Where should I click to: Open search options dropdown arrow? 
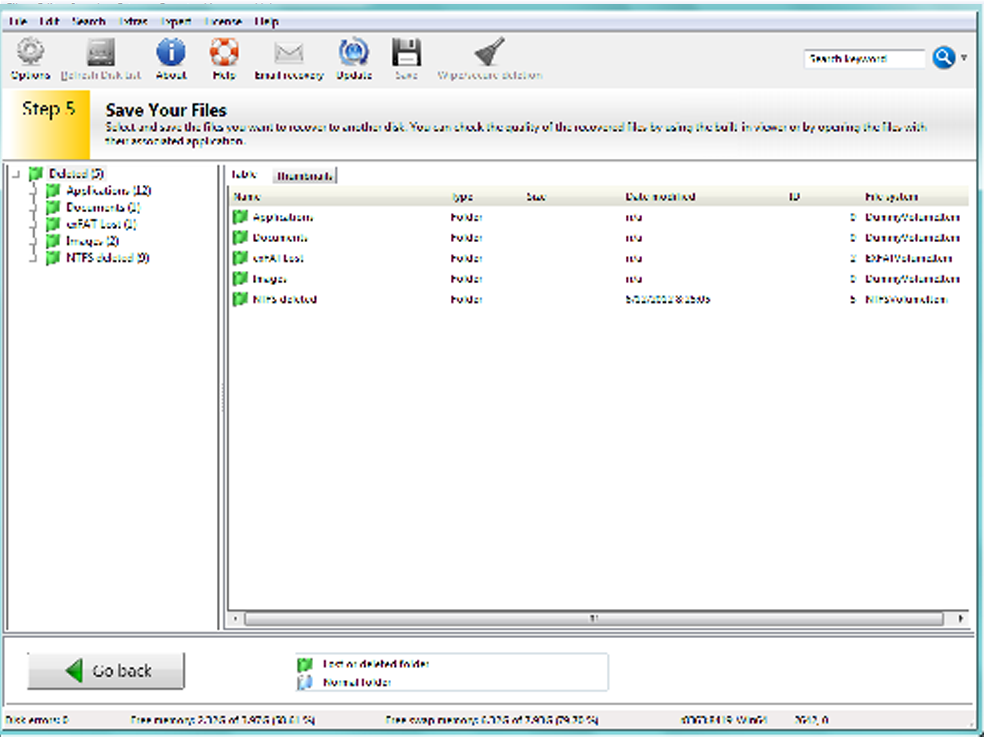[x=964, y=59]
